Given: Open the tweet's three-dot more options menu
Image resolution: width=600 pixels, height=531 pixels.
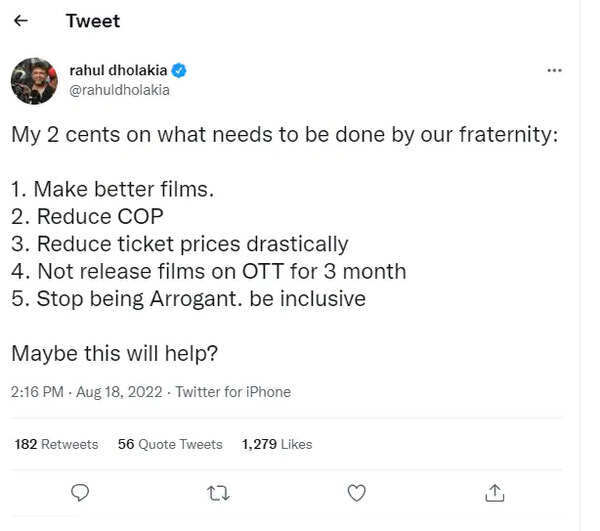Looking at the screenshot, I should [x=554, y=71].
